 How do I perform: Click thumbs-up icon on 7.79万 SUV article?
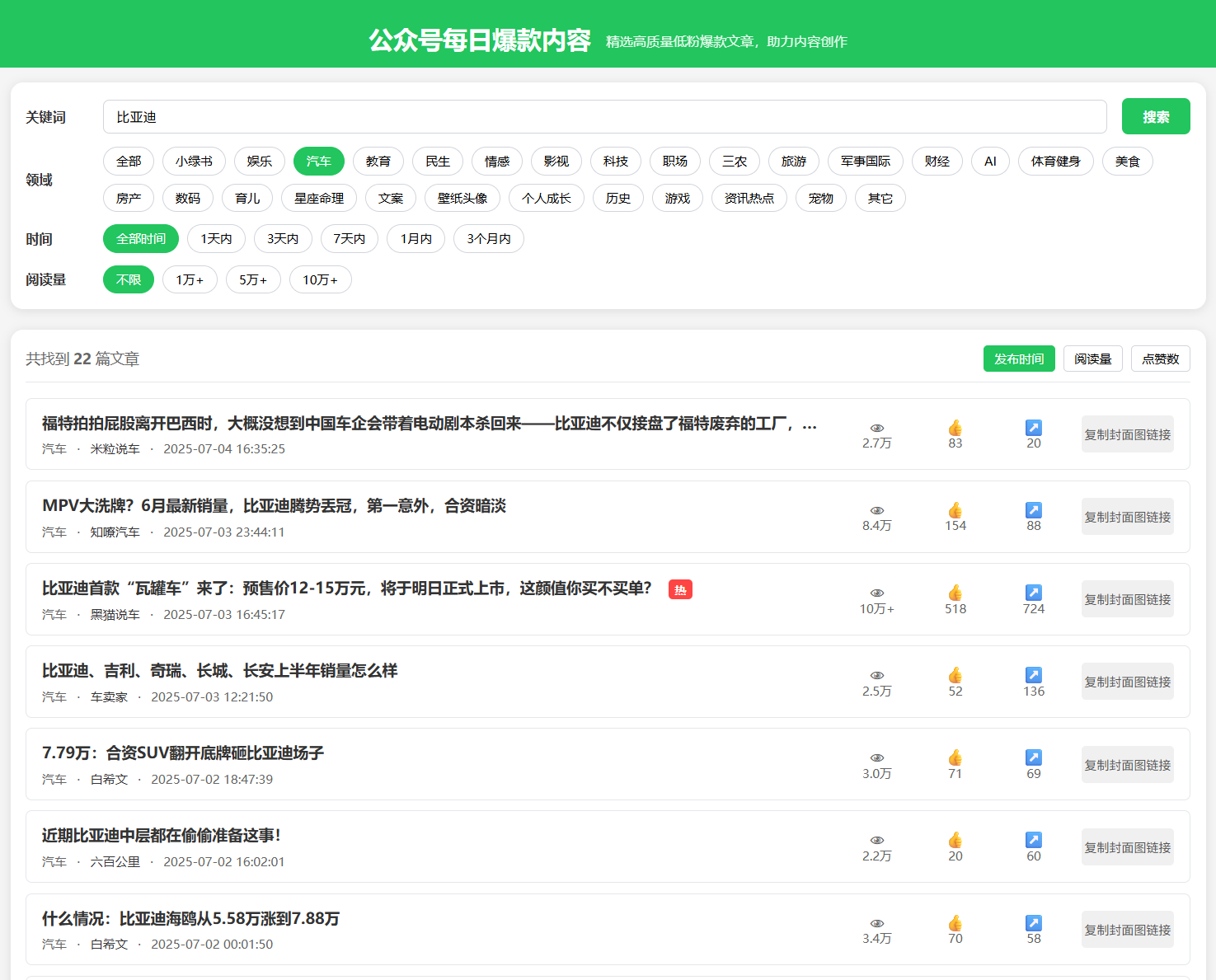(x=955, y=757)
